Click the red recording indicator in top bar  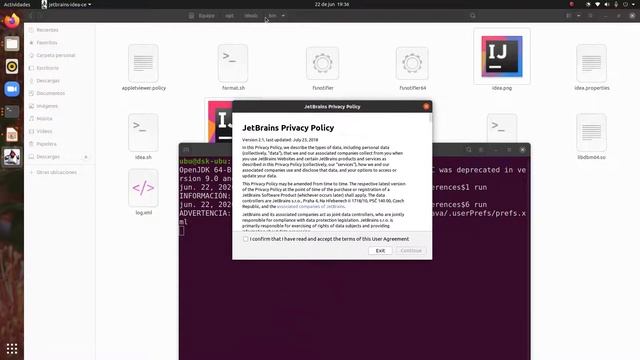click(571, 4)
